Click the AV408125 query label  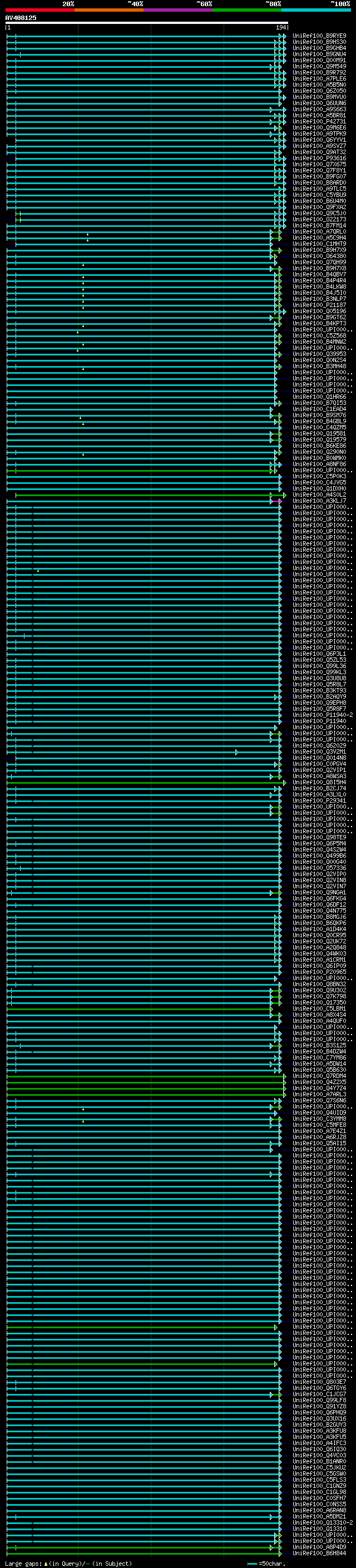click(21, 18)
